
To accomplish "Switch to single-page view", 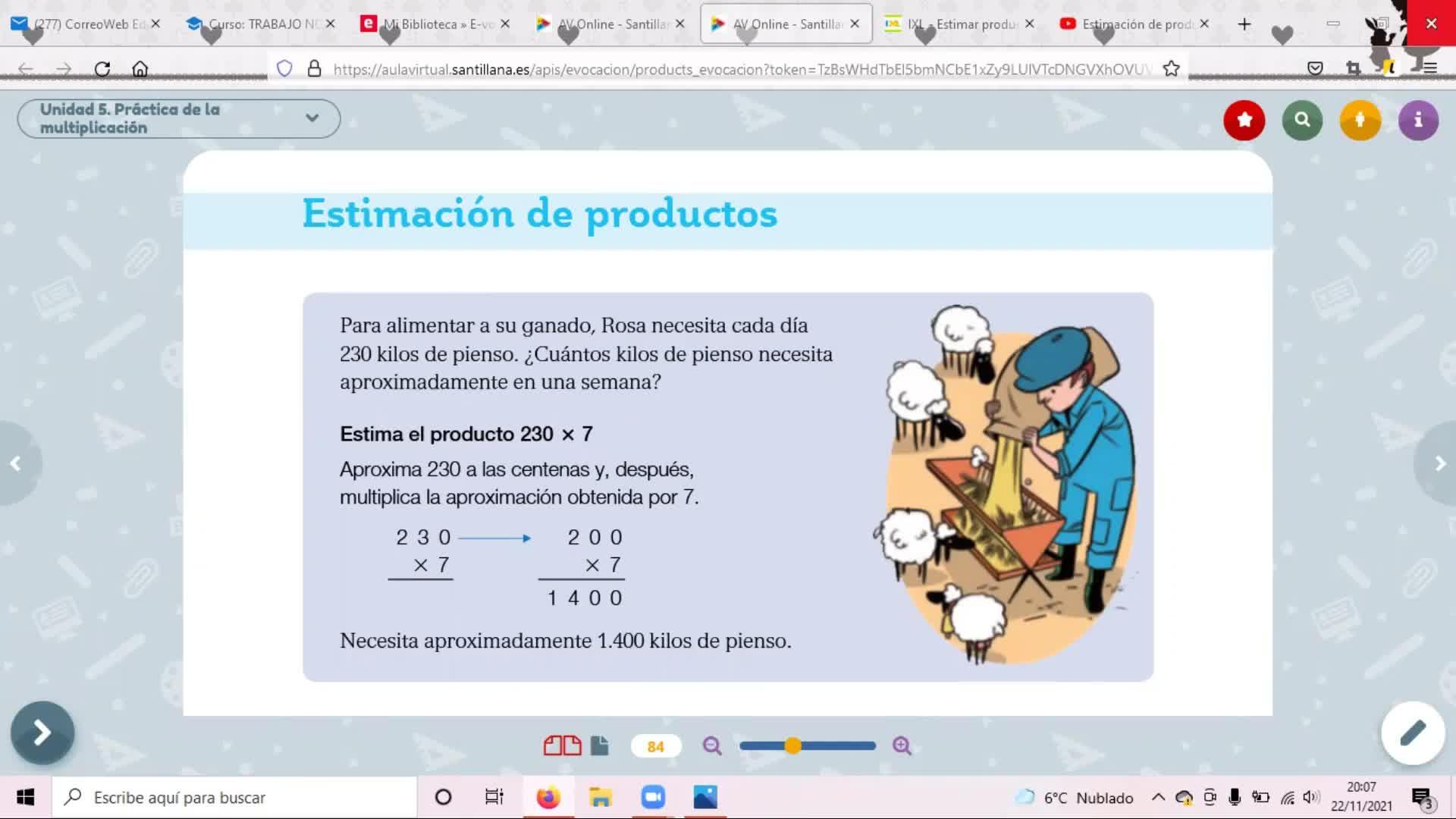I will pos(599,746).
